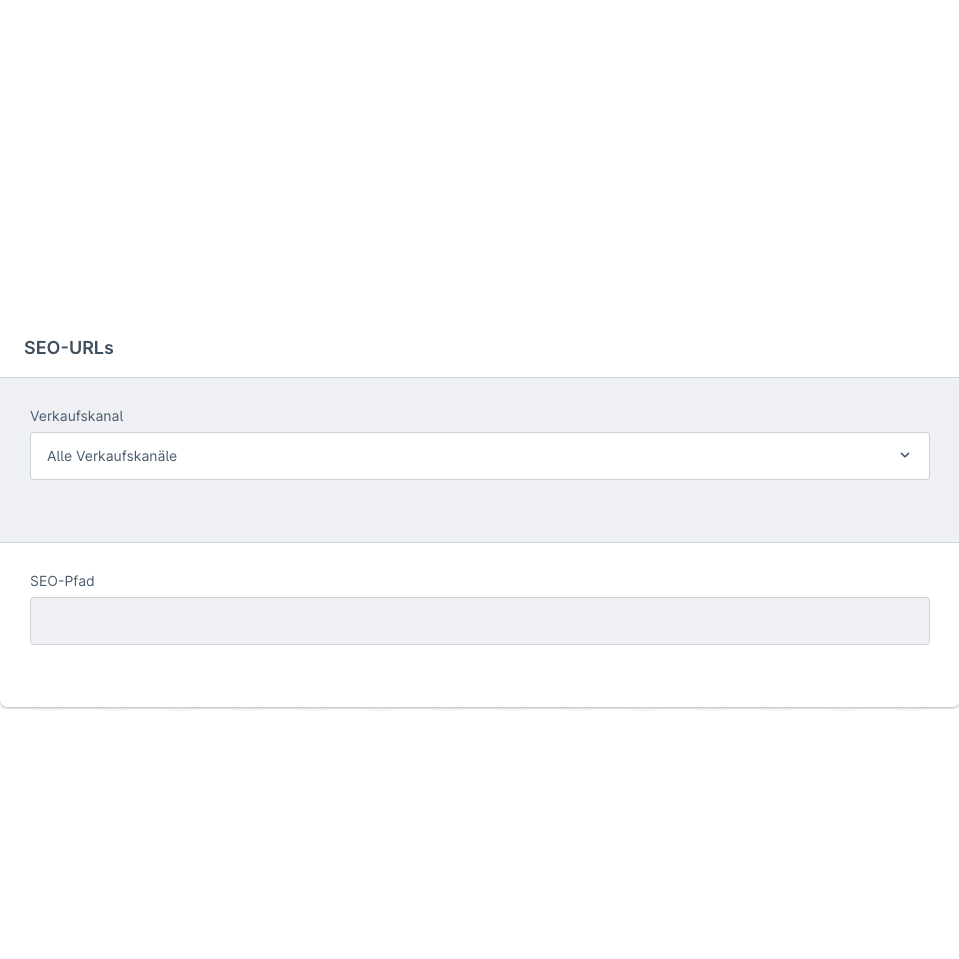This screenshot has height=959, width=959.
Task: Click the right end of SEO-Pfad input
Action: coord(915,621)
